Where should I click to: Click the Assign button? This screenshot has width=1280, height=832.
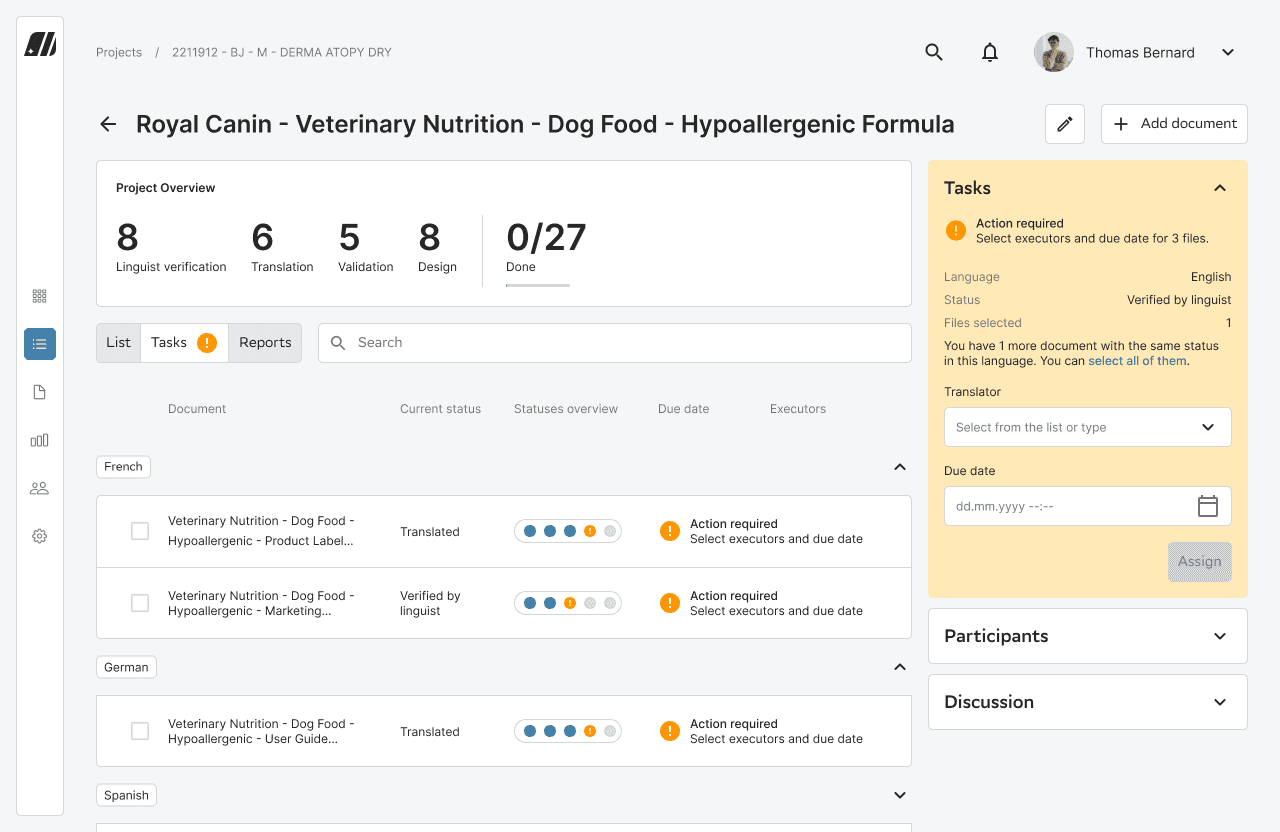[1200, 562]
